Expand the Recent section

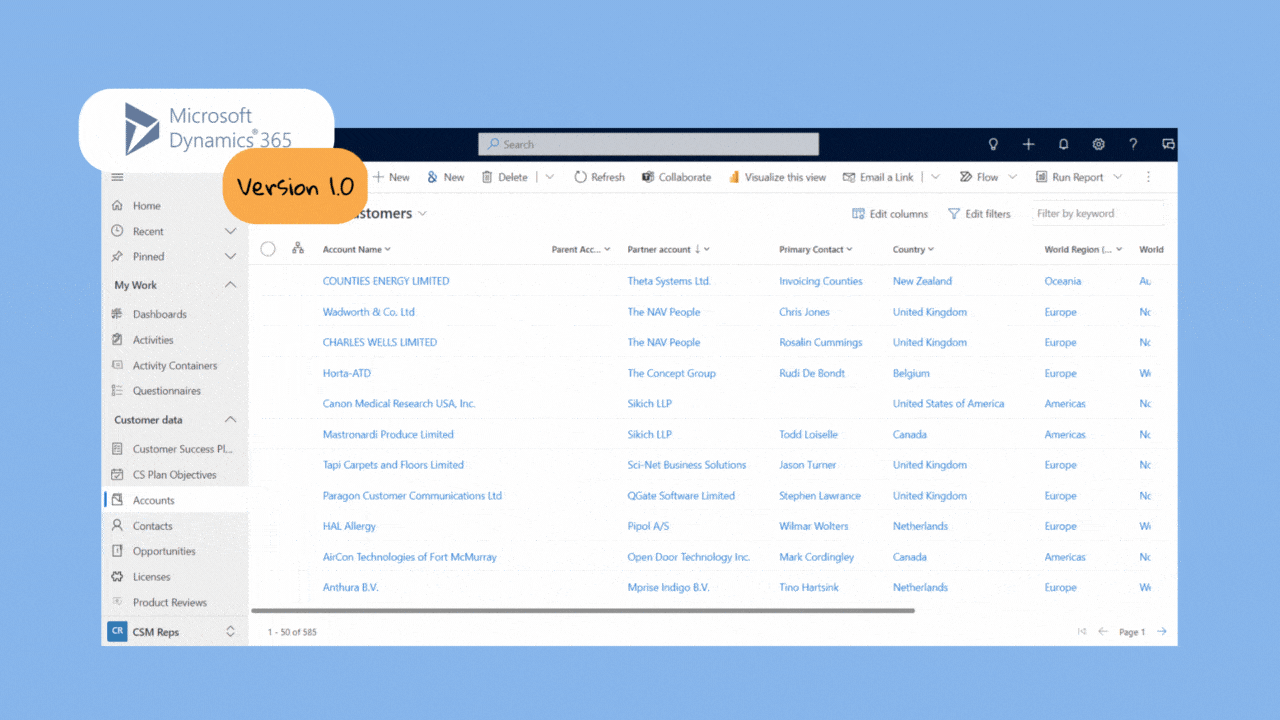[x=230, y=231]
